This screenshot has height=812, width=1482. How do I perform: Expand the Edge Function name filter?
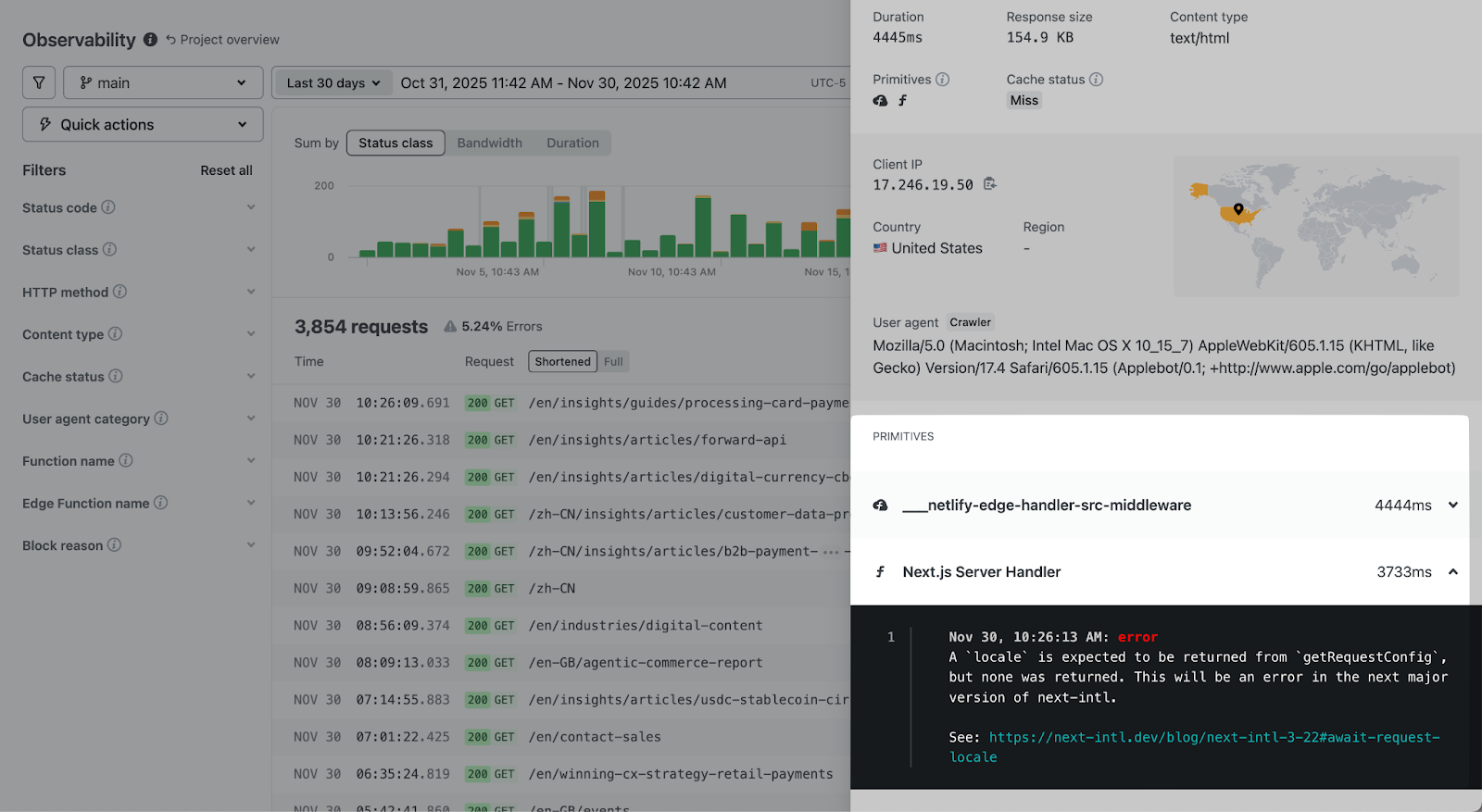251,503
